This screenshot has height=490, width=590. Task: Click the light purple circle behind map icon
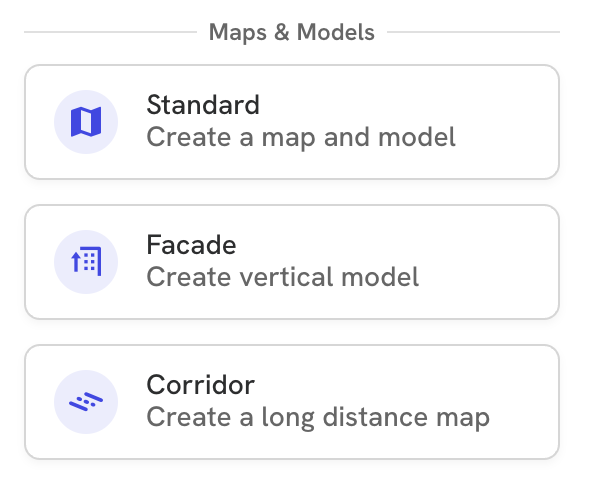86,122
